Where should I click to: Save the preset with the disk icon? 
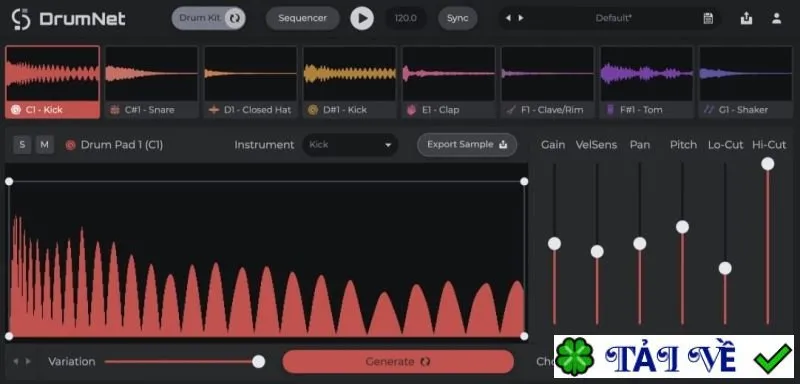pos(708,18)
